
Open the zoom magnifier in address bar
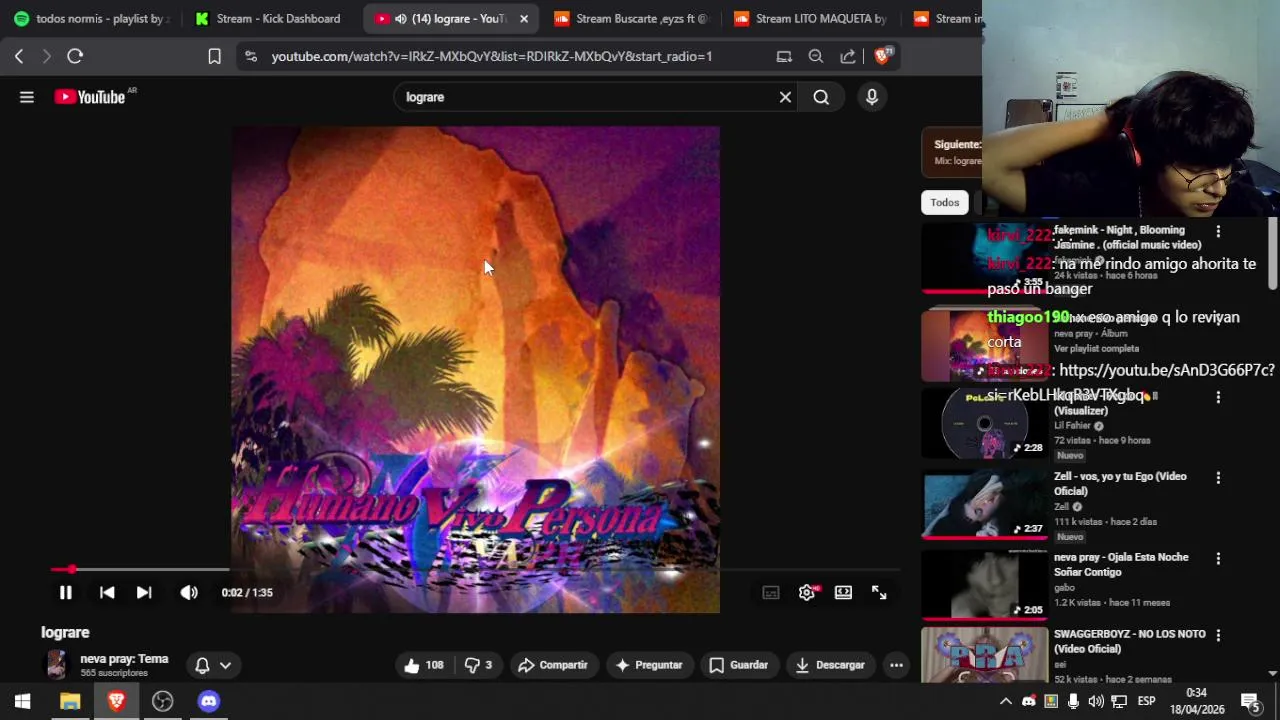coord(816,57)
